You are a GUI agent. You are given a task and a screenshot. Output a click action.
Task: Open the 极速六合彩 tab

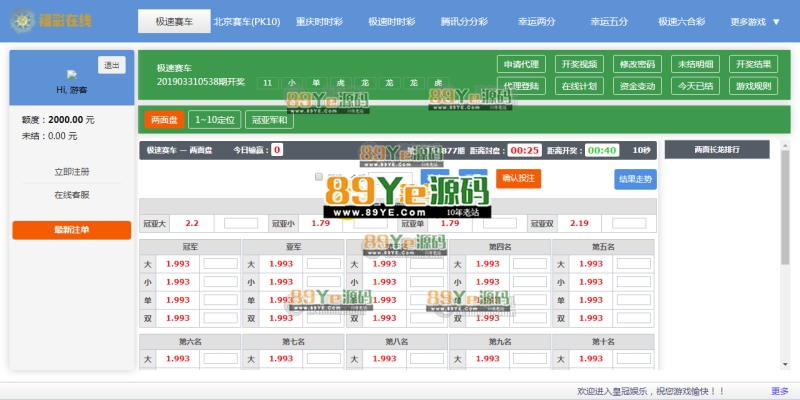coord(682,22)
